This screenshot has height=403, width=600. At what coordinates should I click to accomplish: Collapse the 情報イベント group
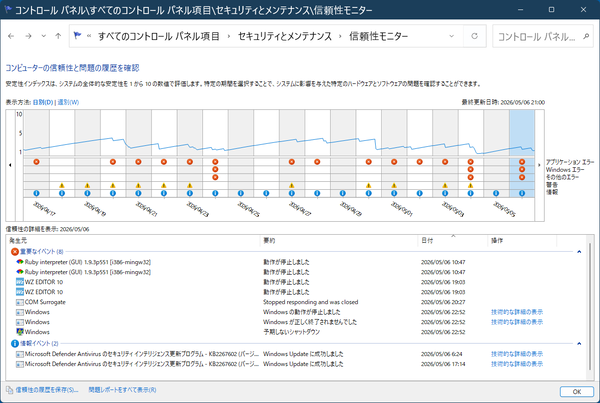pyautogui.click(x=579, y=344)
